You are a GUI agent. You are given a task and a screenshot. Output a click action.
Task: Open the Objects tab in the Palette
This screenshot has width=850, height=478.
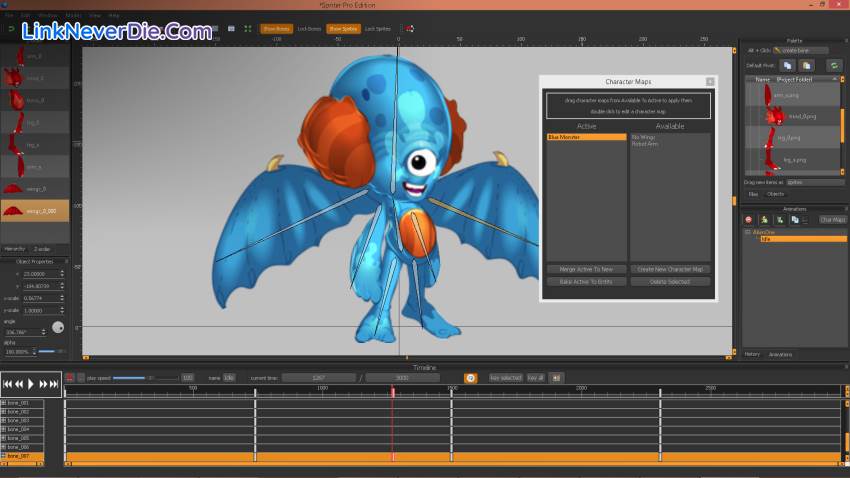[x=776, y=194]
